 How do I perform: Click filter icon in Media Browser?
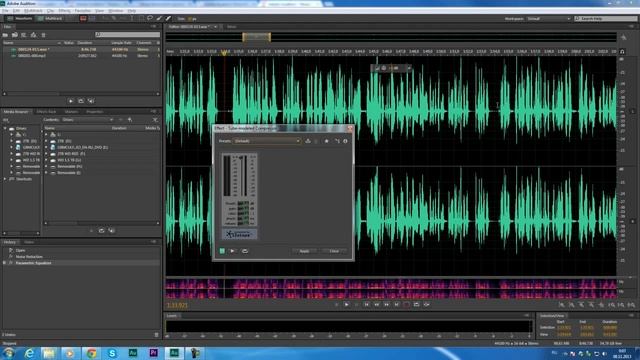point(156,120)
